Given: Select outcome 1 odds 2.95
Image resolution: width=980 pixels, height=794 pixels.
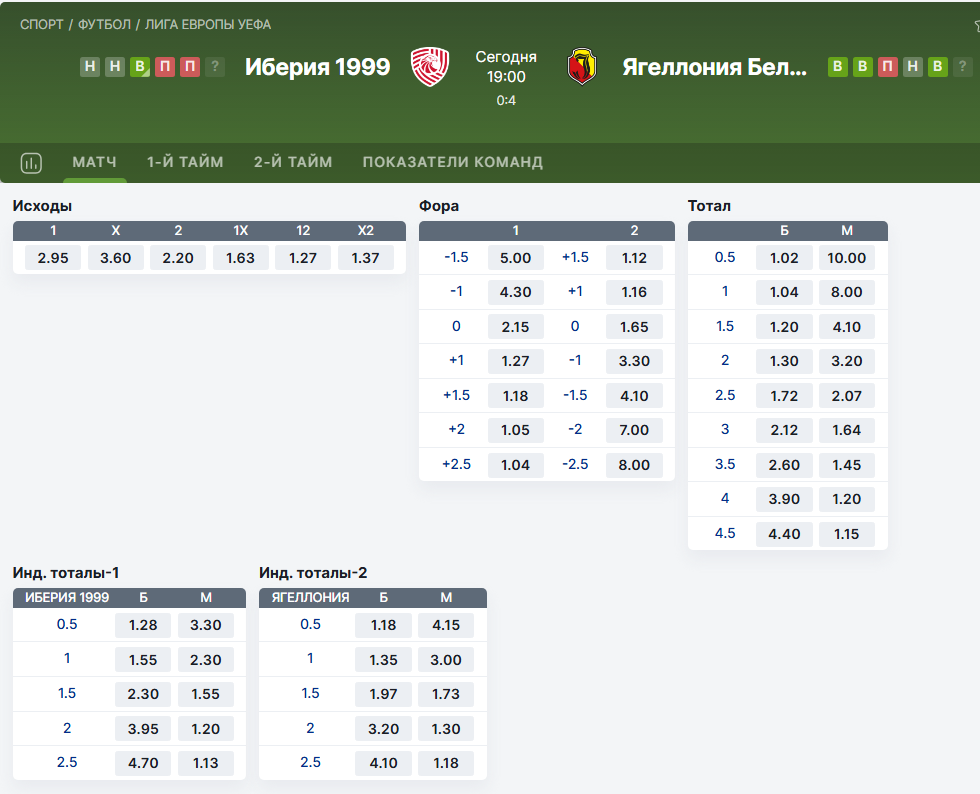Looking at the screenshot, I should [53, 258].
